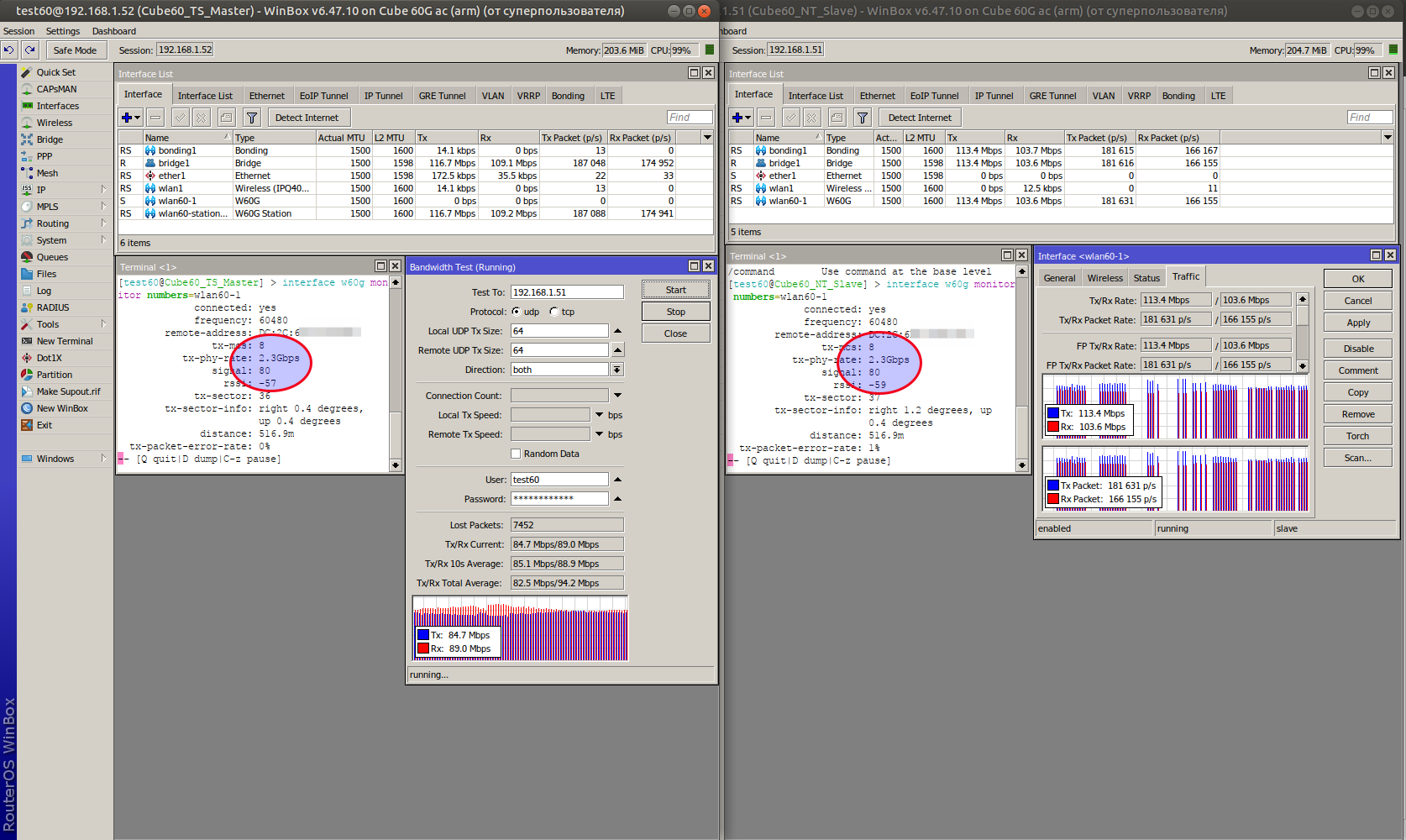Click the enable checkmark icon in Master Interface List

(x=181, y=118)
